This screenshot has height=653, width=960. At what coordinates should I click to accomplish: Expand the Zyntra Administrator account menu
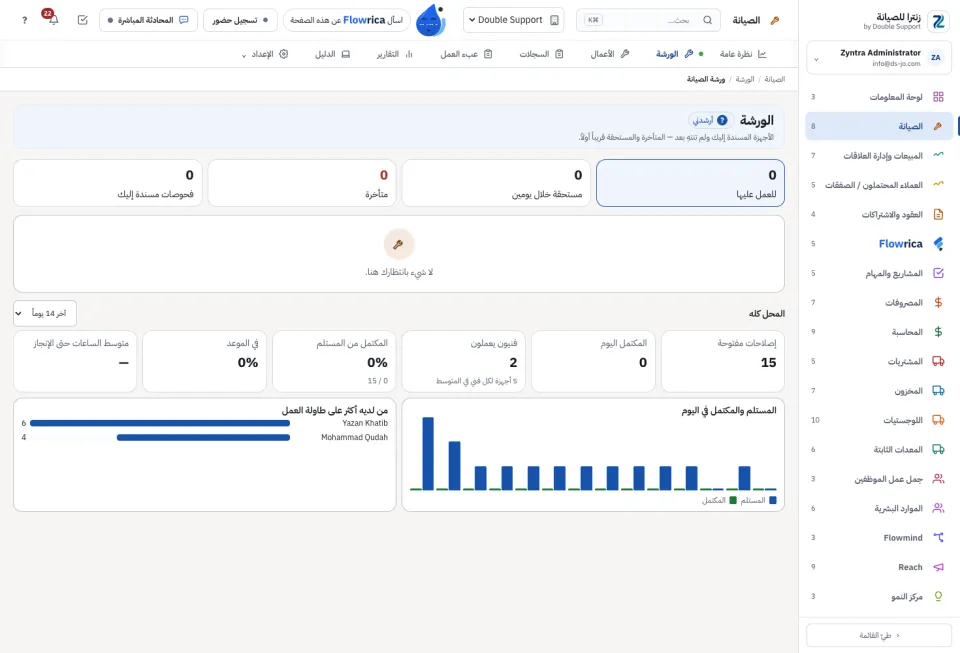pyautogui.click(x=879, y=58)
